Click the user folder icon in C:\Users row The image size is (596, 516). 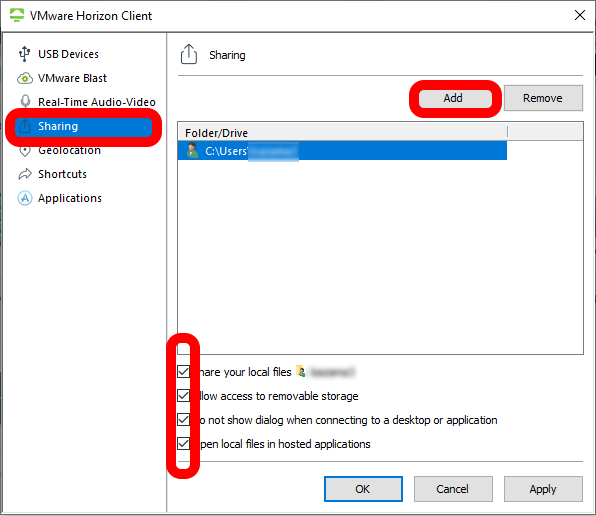point(193,150)
